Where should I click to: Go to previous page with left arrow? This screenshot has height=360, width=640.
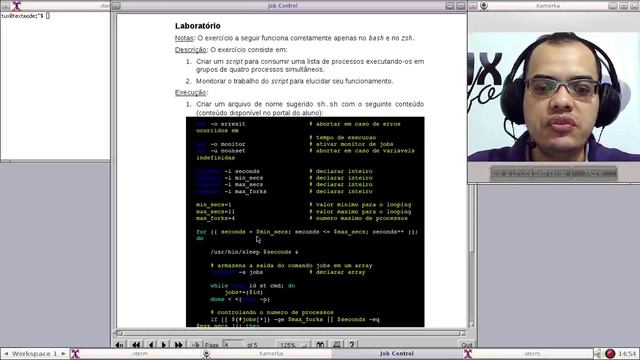tap(151, 345)
